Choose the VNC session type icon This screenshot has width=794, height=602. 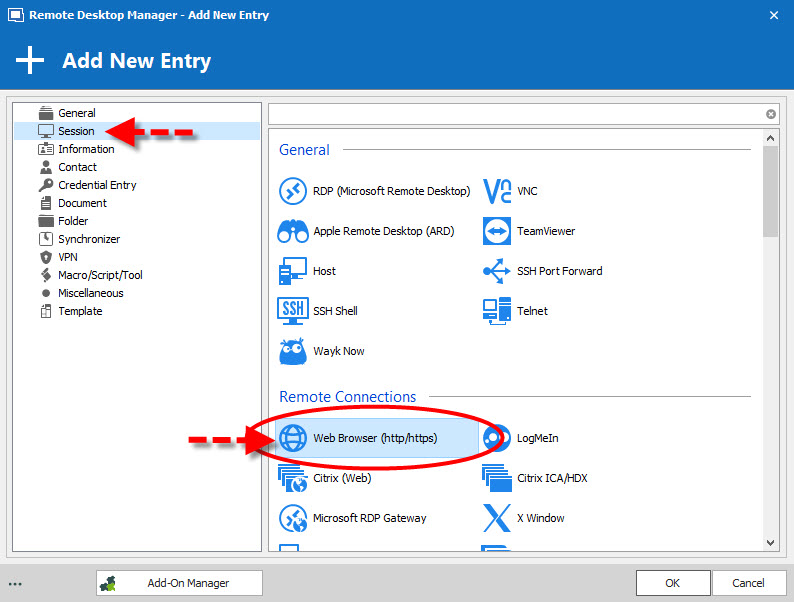click(497, 191)
